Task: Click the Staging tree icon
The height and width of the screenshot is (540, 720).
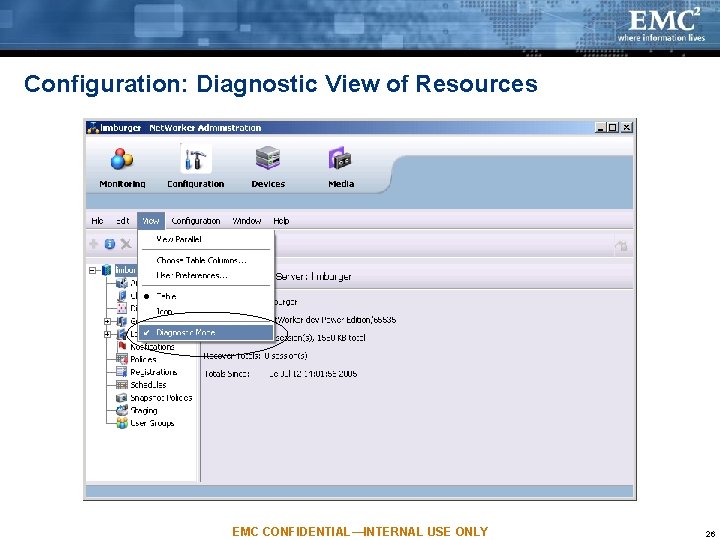Action: (x=122, y=410)
